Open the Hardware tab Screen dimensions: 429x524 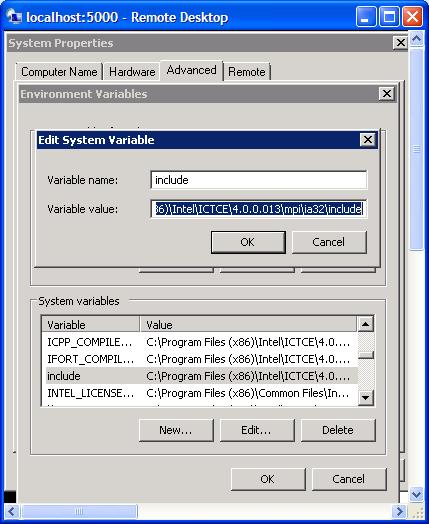[x=132, y=72]
